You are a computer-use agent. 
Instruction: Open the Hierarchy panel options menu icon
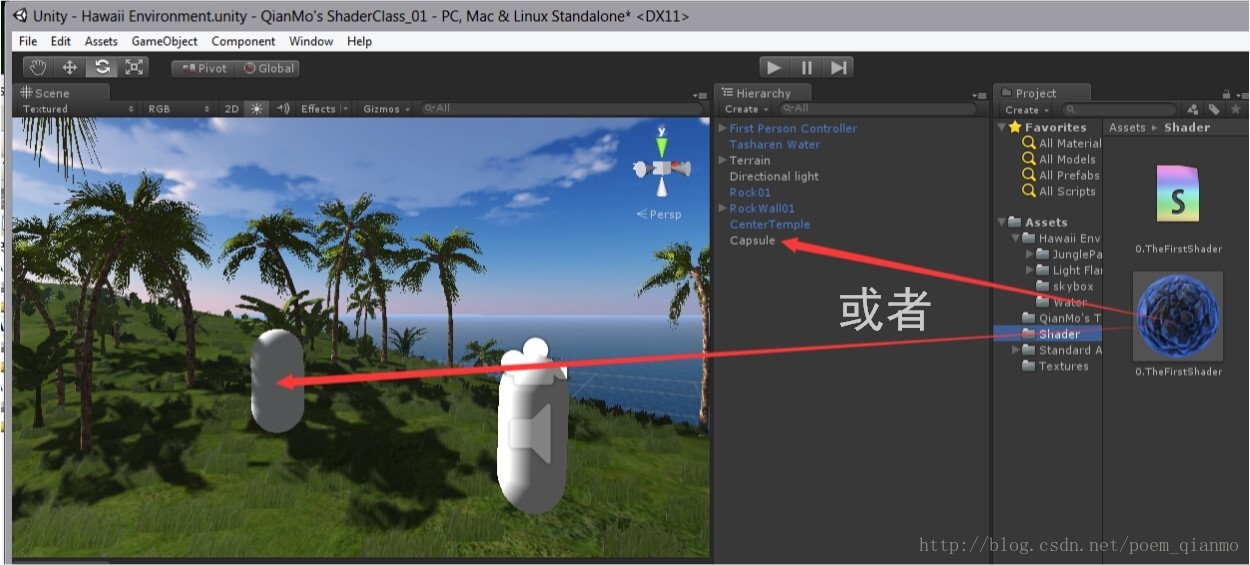979,95
